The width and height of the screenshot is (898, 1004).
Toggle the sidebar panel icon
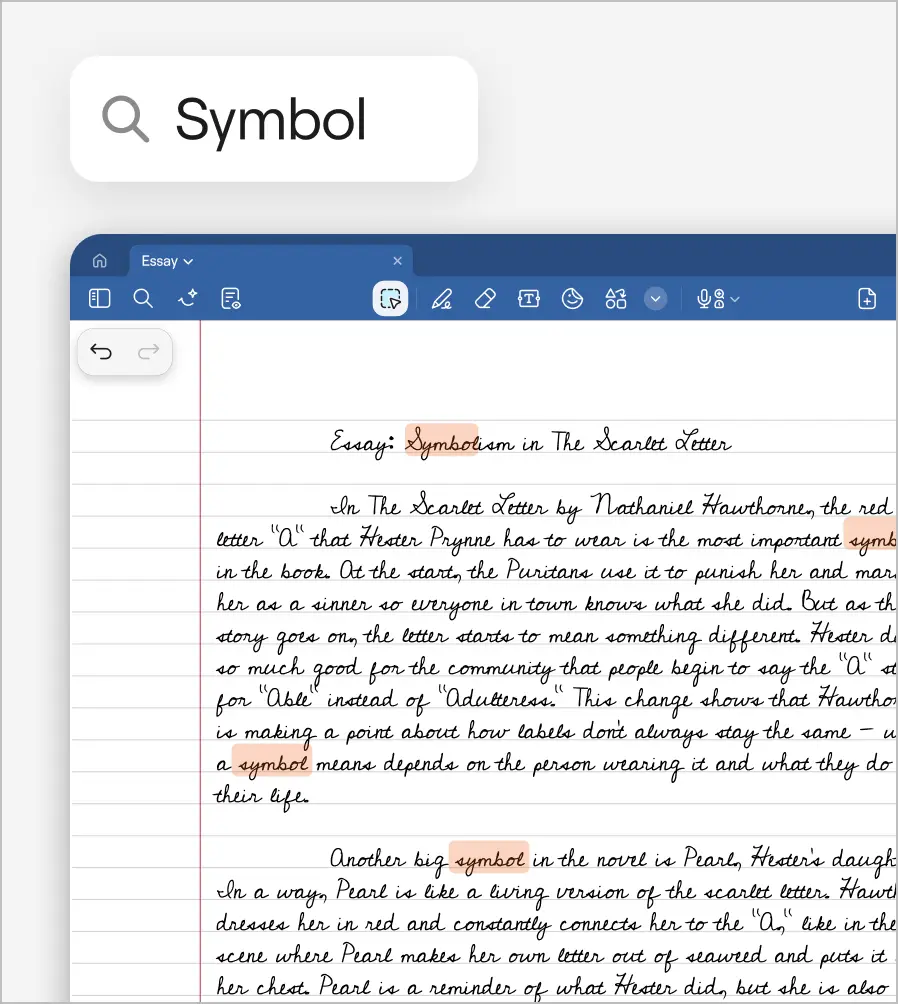[99, 298]
